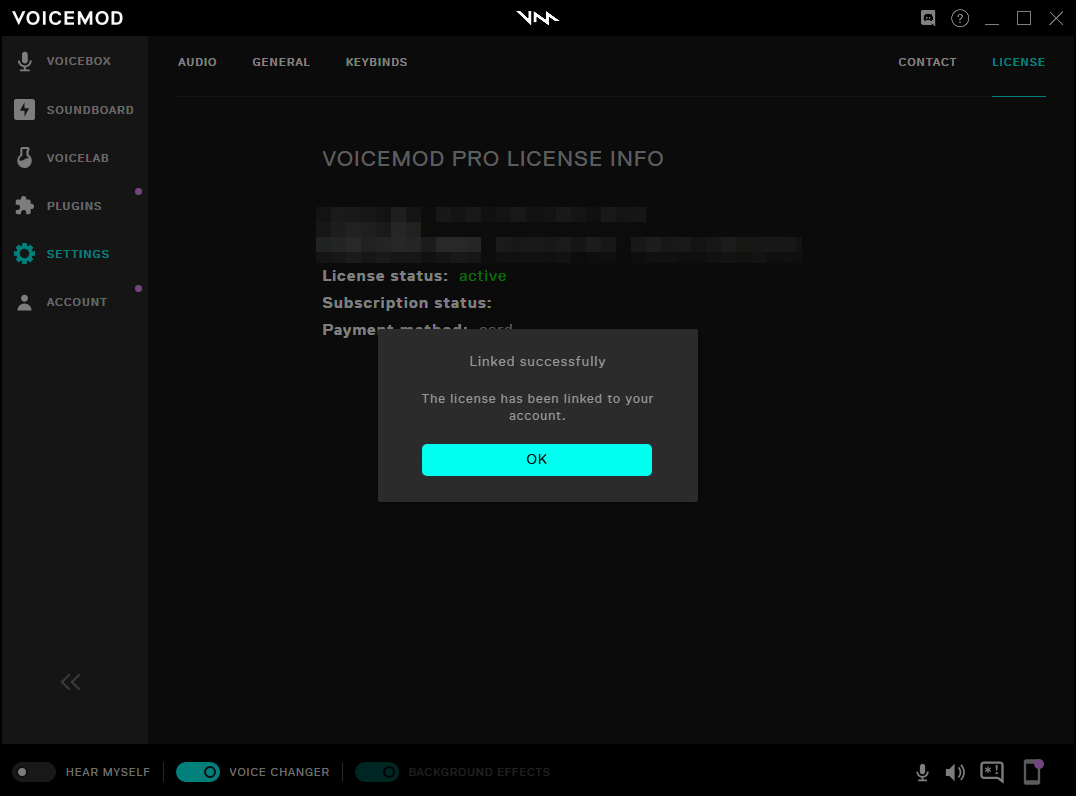The image size is (1076, 796).
Task: Disable the Voice Changer toggle
Action: [x=198, y=772]
